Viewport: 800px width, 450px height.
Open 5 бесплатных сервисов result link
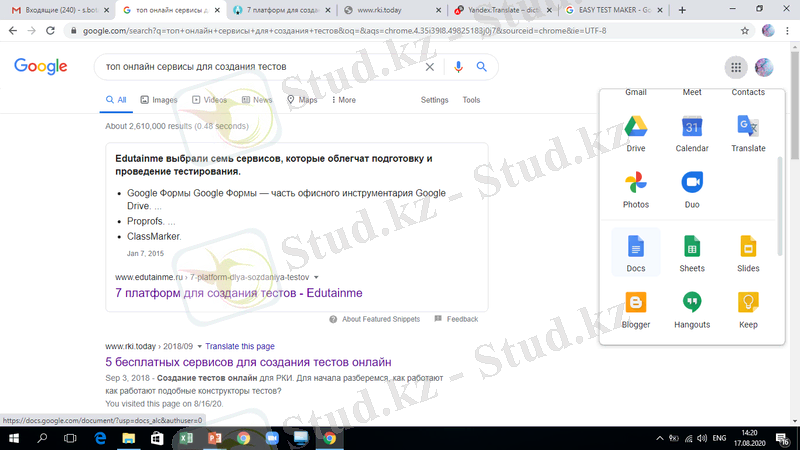(x=248, y=362)
